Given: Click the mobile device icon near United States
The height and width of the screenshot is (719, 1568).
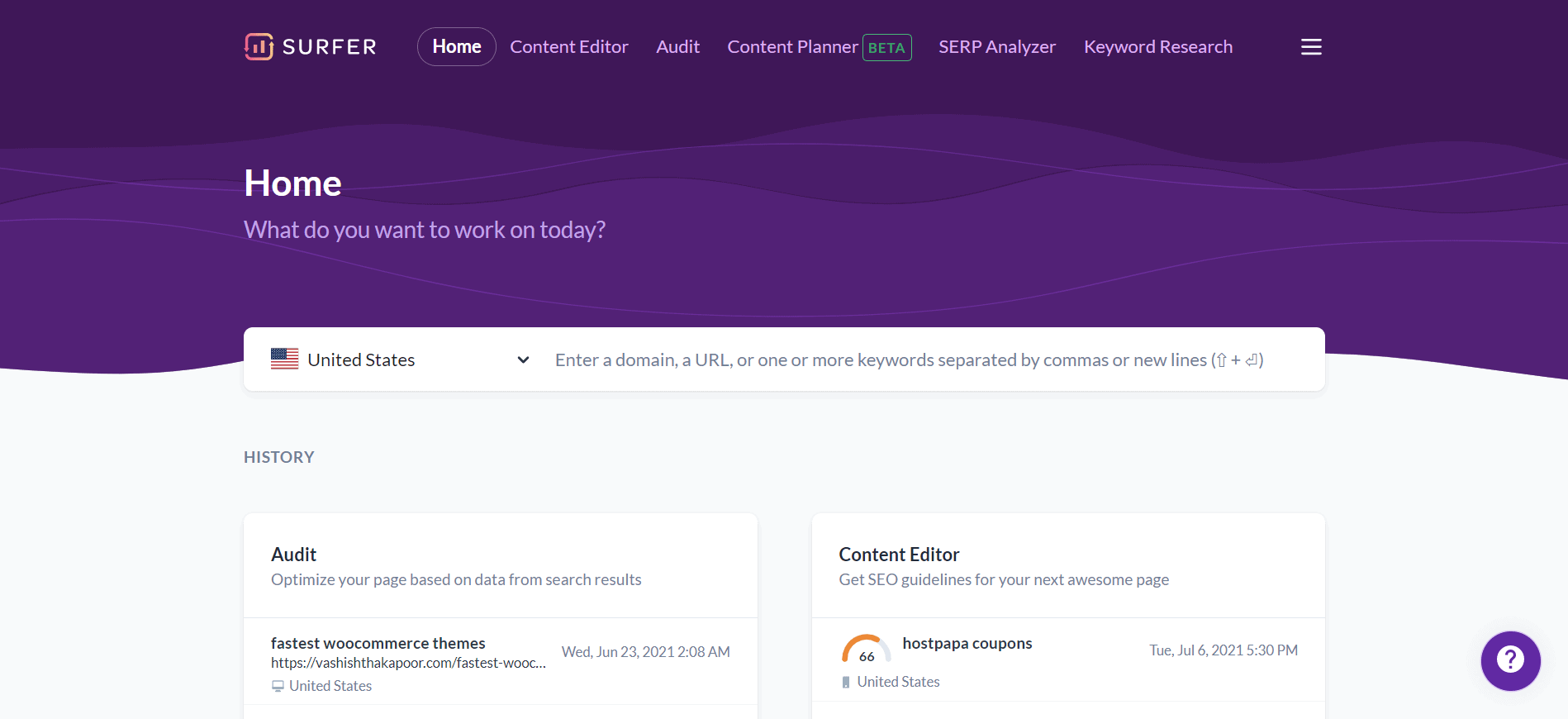Looking at the screenshot, I should click(846, 682).
